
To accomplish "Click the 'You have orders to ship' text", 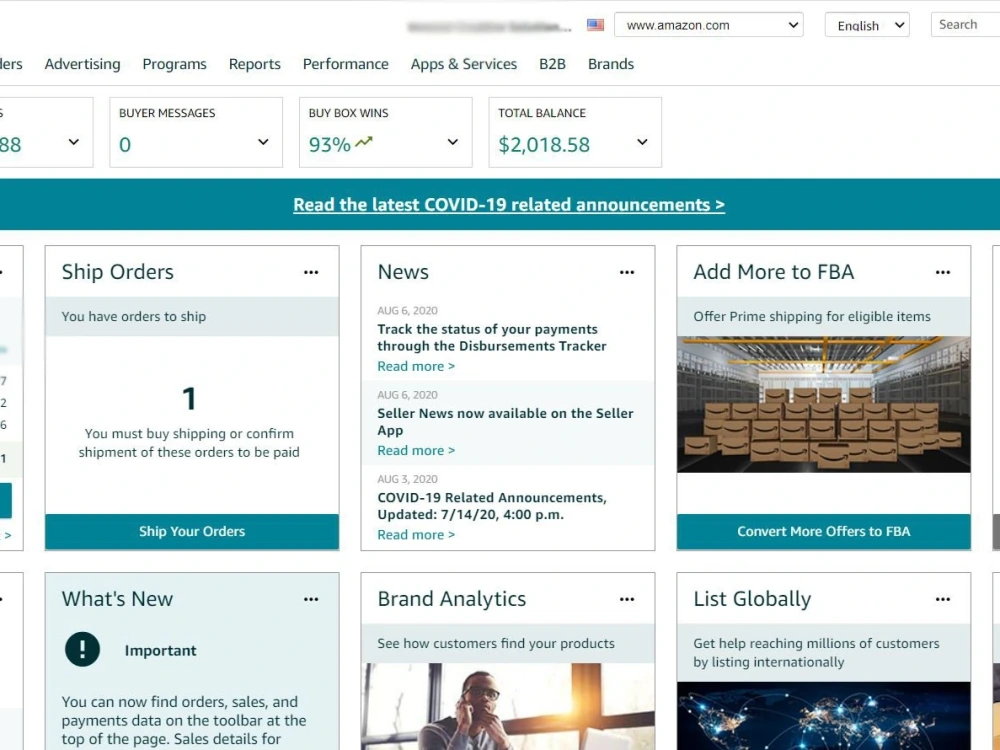I will point(133,316).
